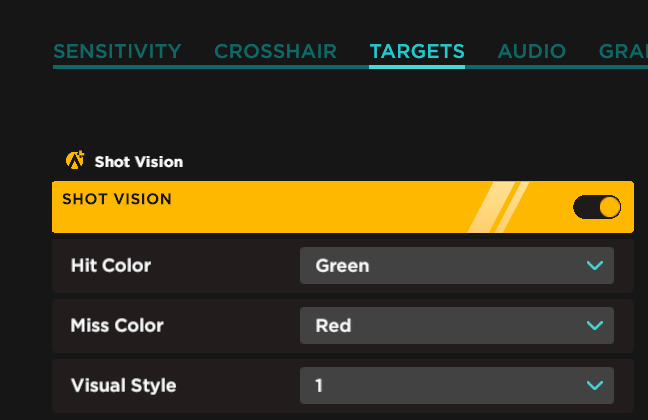Open the Hit Color dropdown showing Green
Screen dimensions: 648x420
click(456, 266)
